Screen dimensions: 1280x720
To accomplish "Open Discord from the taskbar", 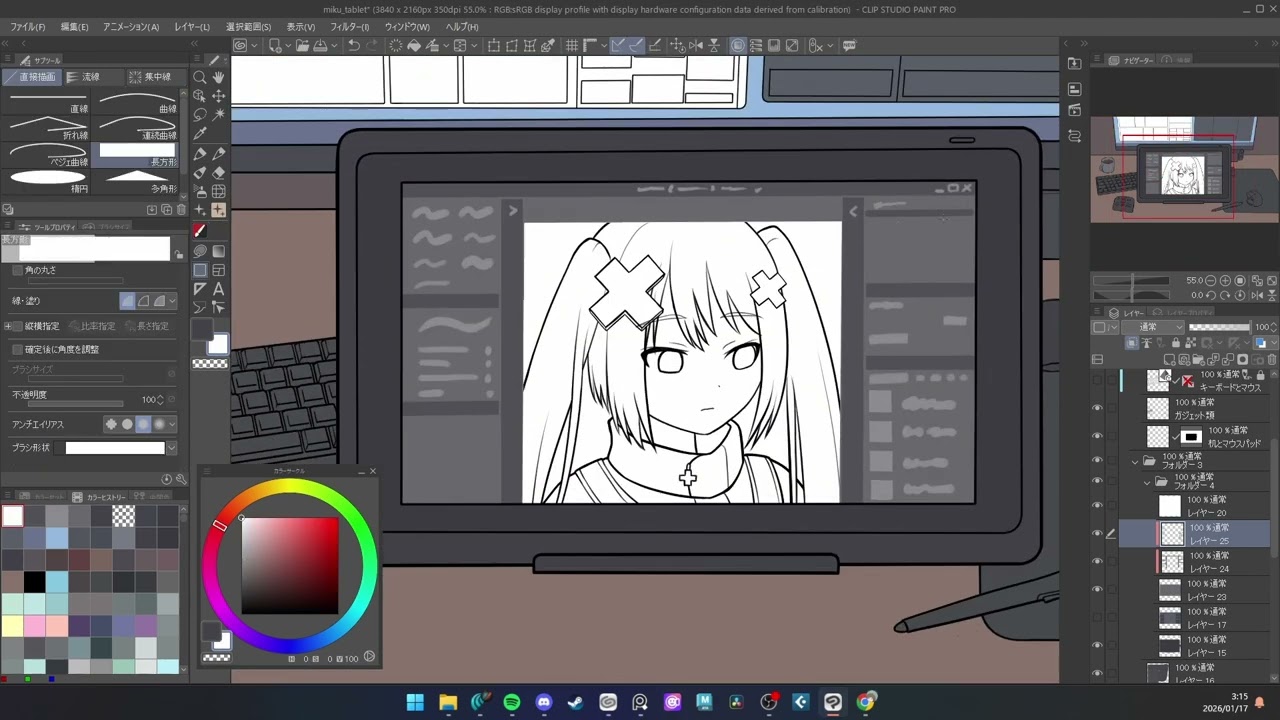I will 544,702.
